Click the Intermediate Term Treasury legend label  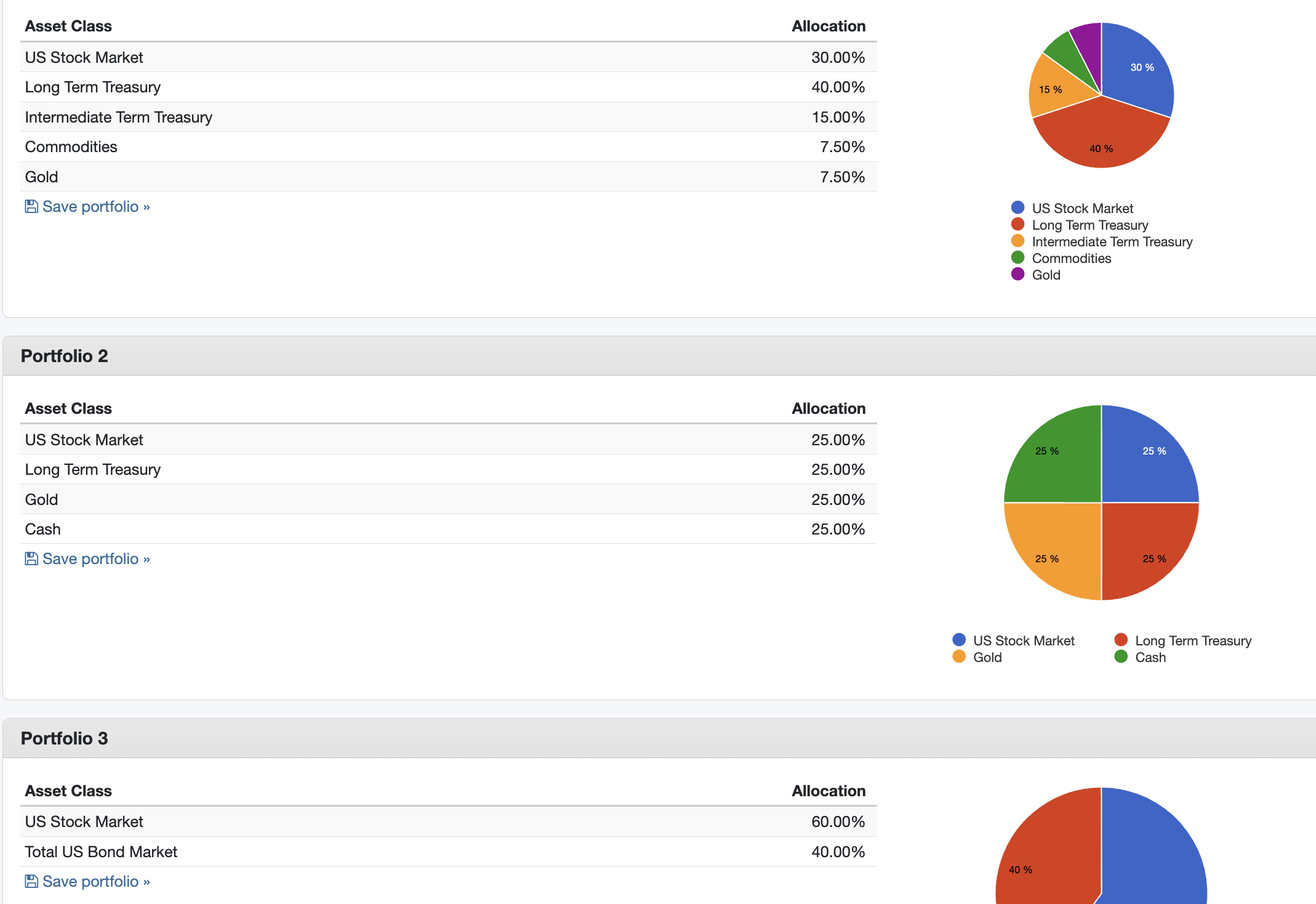pos(1112,241)
